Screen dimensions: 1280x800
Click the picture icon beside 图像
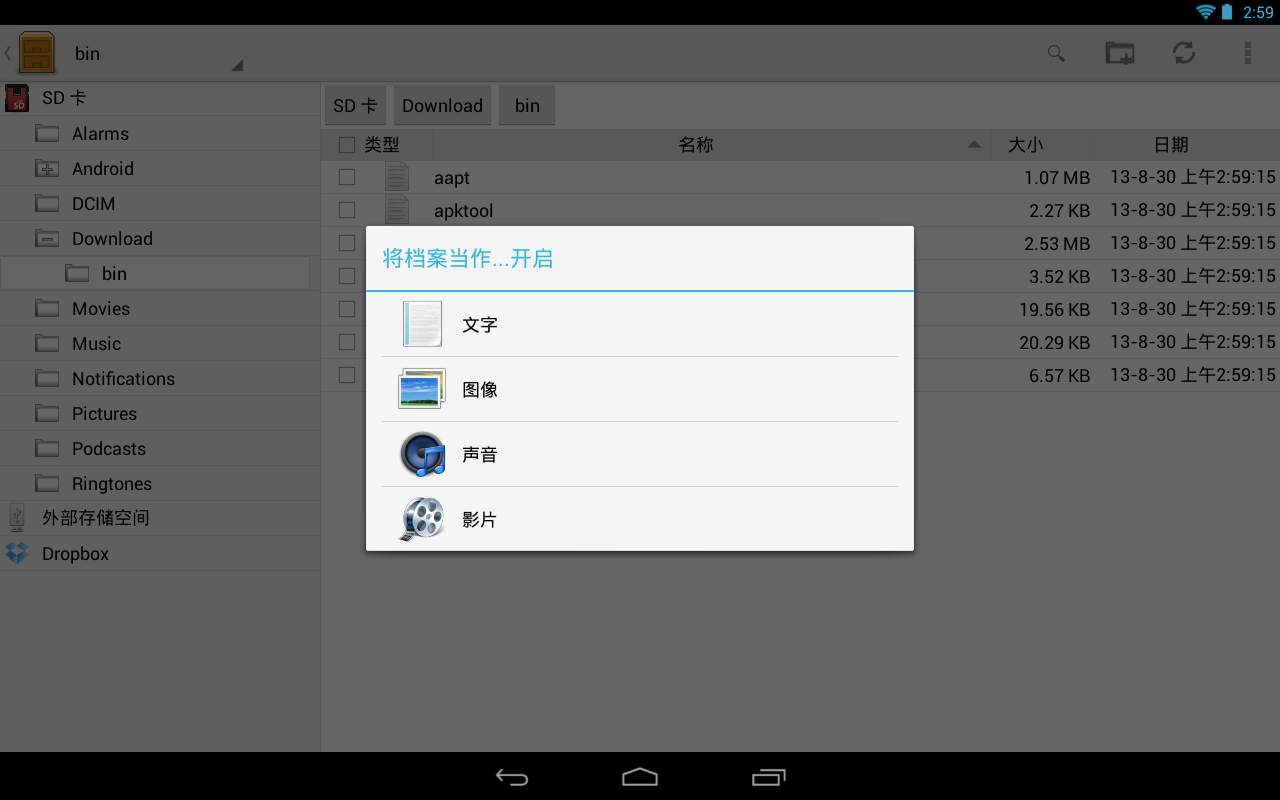422,389
